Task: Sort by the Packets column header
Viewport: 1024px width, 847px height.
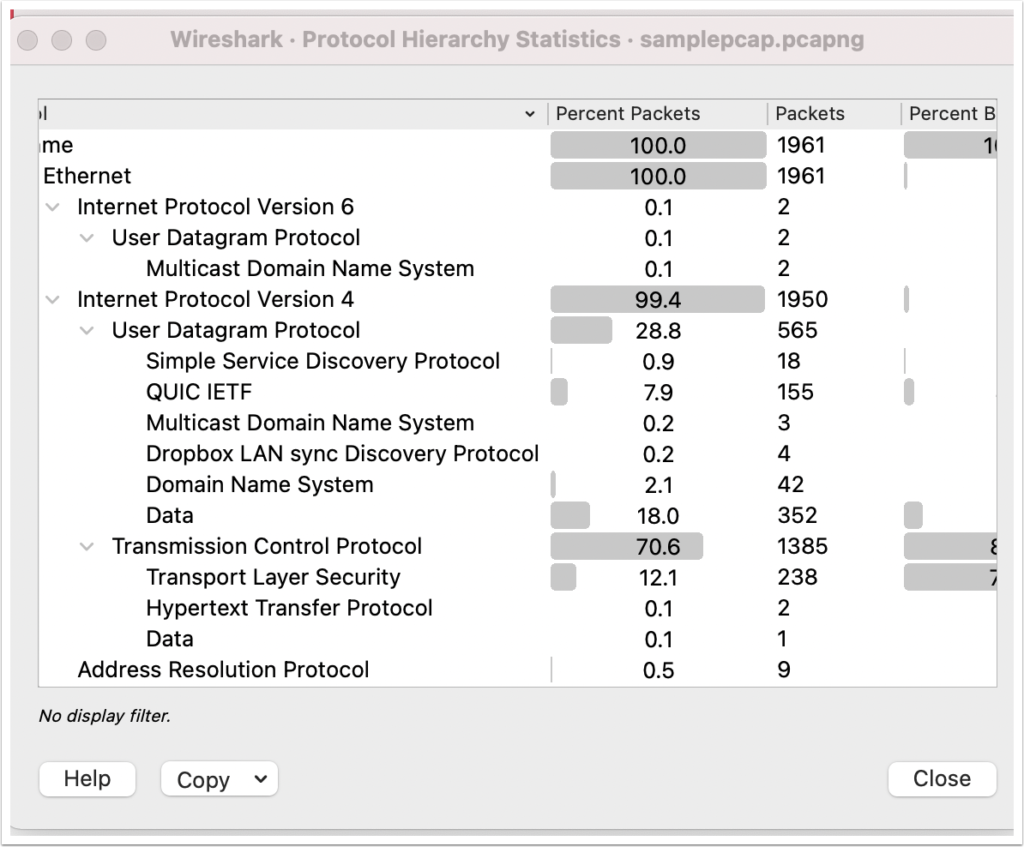Action: [810, 114]
